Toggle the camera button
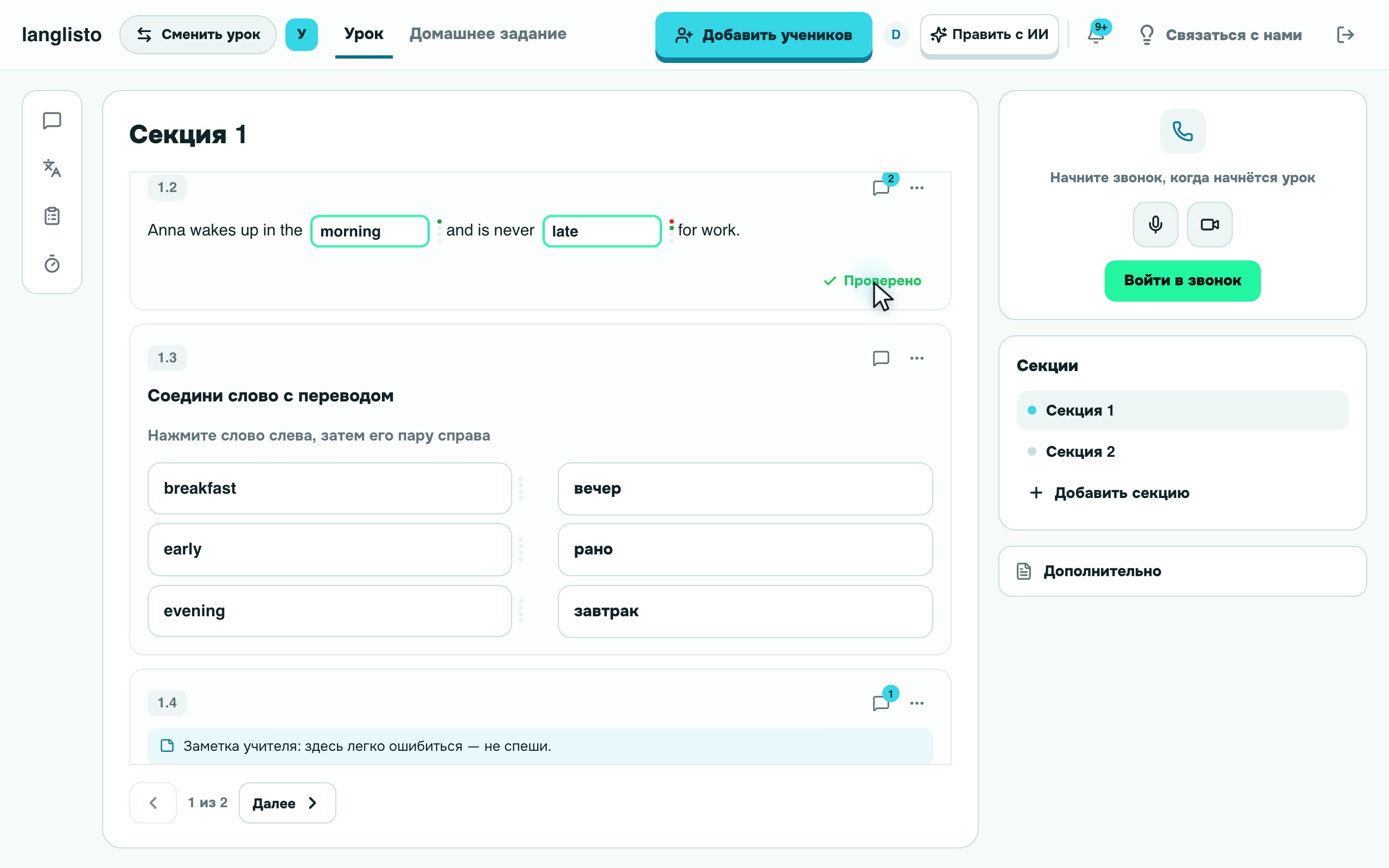 (1209, 225)
